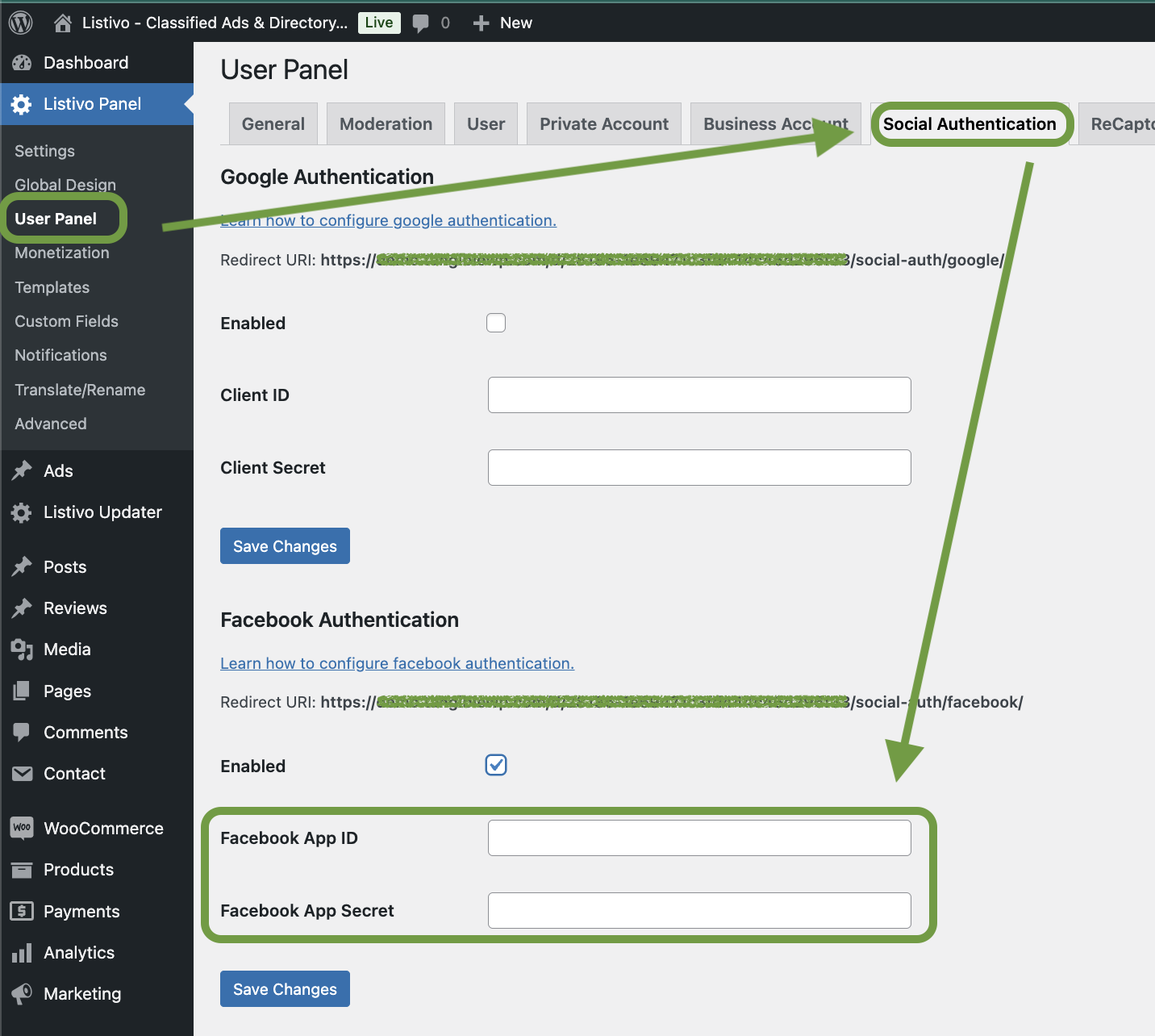Focus the Facebook App Secret field
Image resolution: width=1155 pixels, height=1036 pixels.
[699, 910]
